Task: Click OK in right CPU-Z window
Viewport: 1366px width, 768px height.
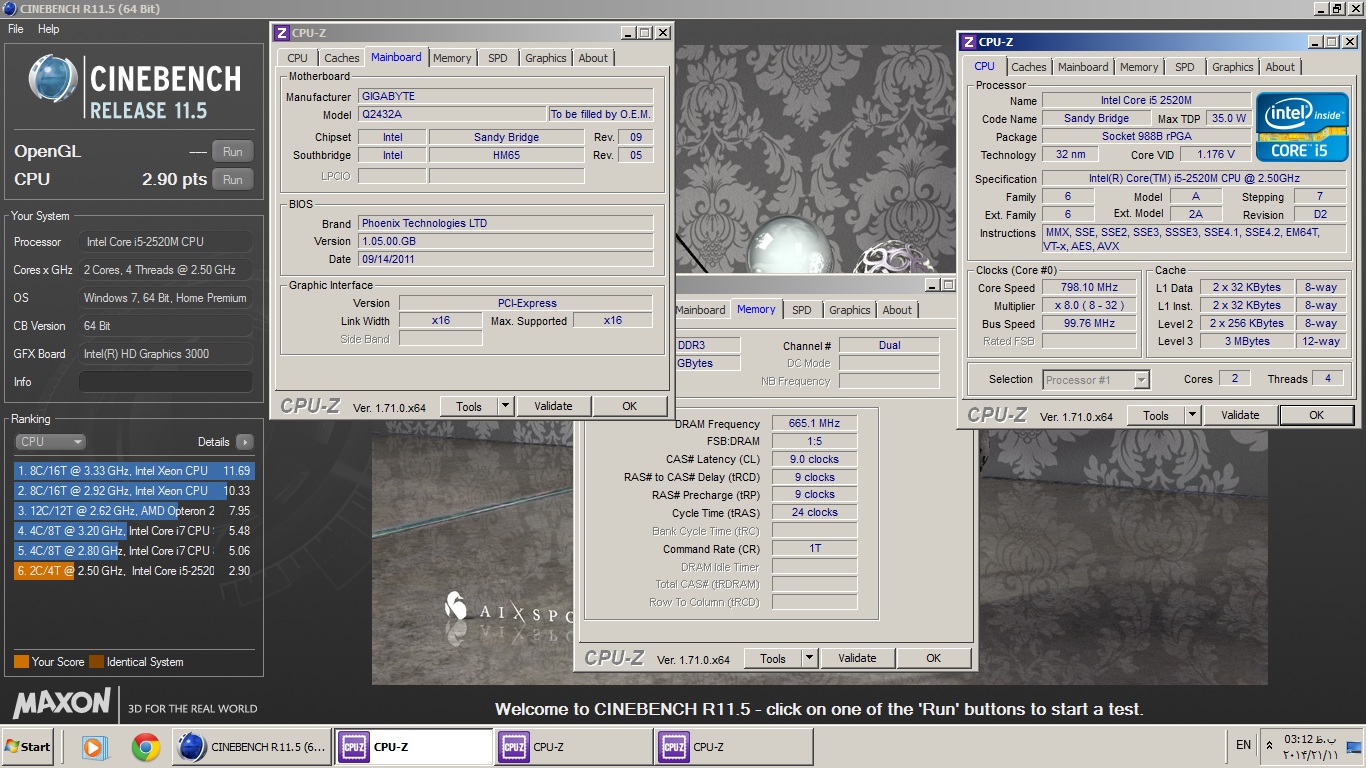Action: (x=1316, y=415)
